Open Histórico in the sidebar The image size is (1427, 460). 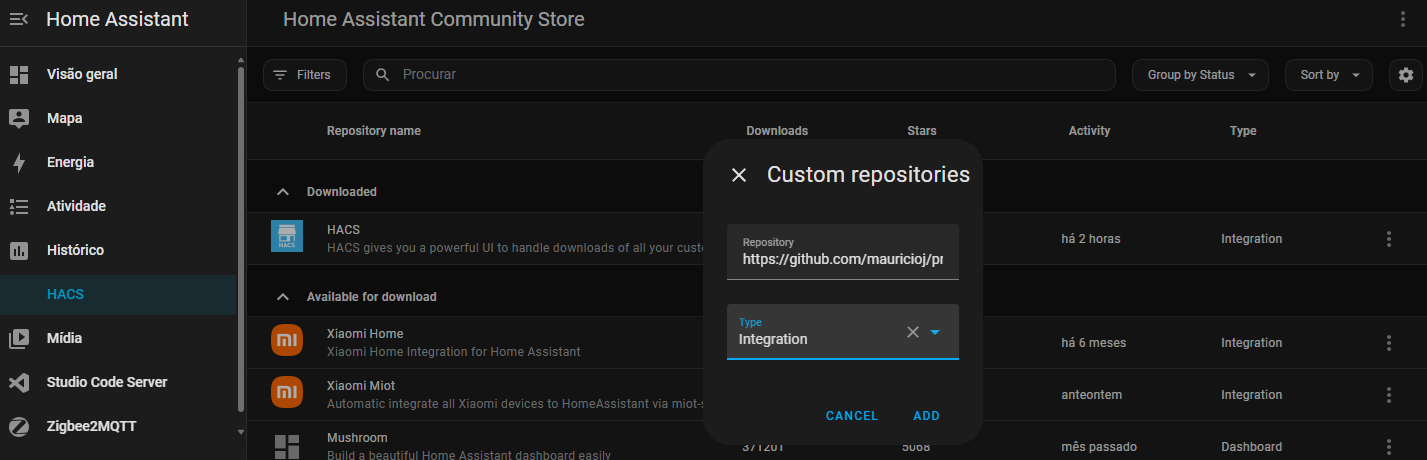click(118, 250)
